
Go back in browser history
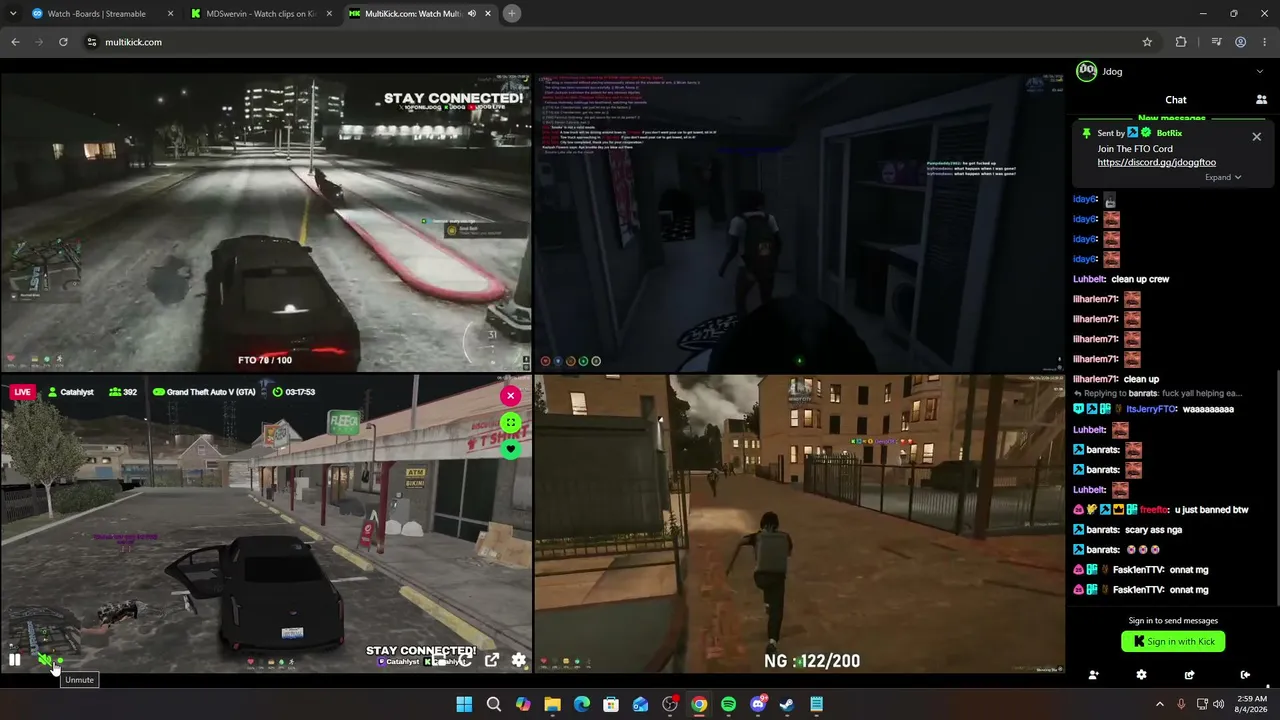(15, 42)
